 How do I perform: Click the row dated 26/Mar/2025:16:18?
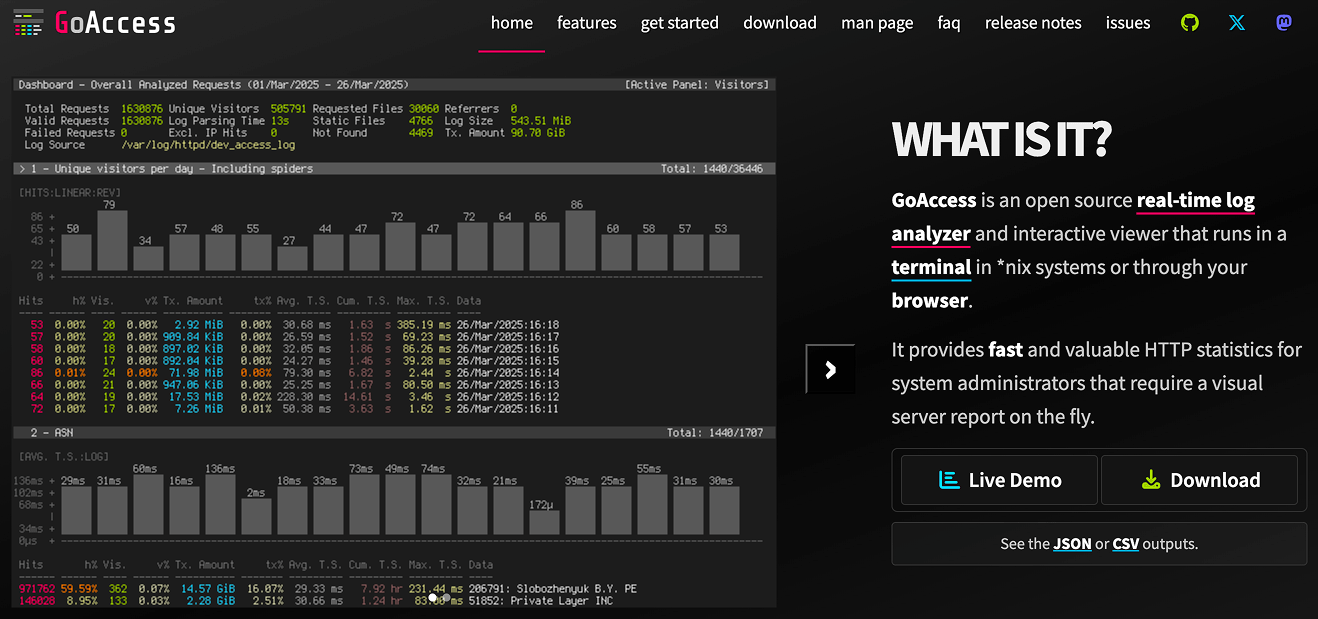click(x=290, y=325)
